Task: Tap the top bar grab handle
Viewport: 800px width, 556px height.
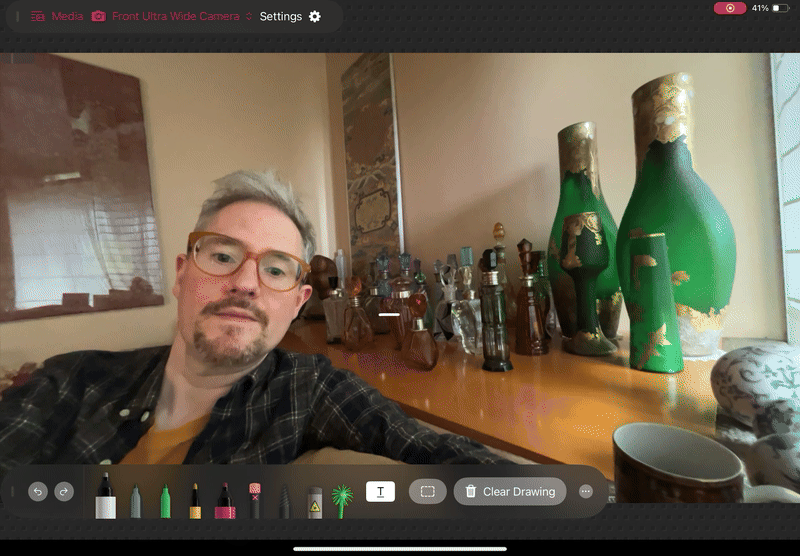Action: point(18,16)
